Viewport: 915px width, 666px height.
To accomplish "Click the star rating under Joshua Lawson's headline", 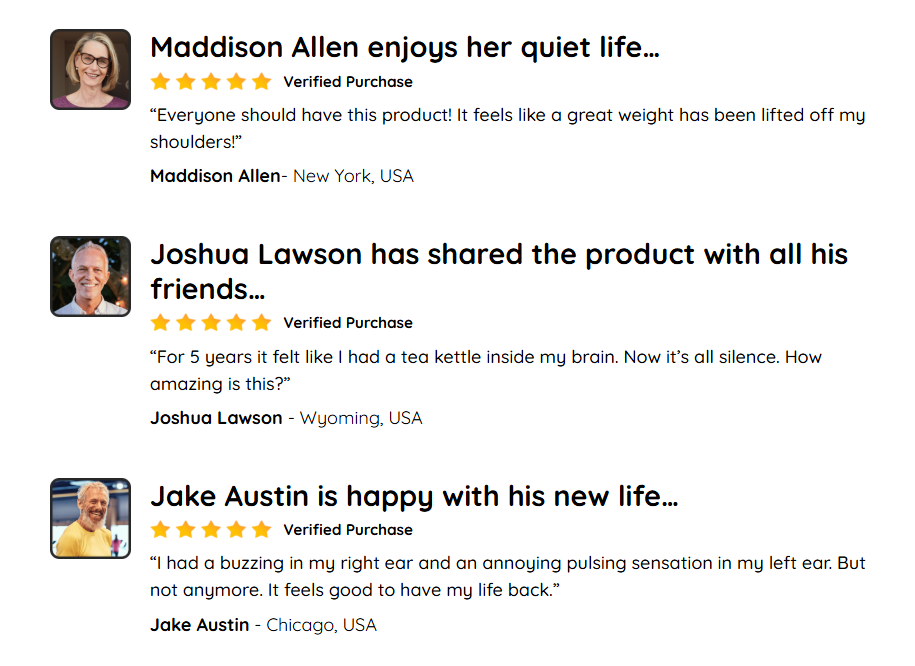I will pos(211,323).
